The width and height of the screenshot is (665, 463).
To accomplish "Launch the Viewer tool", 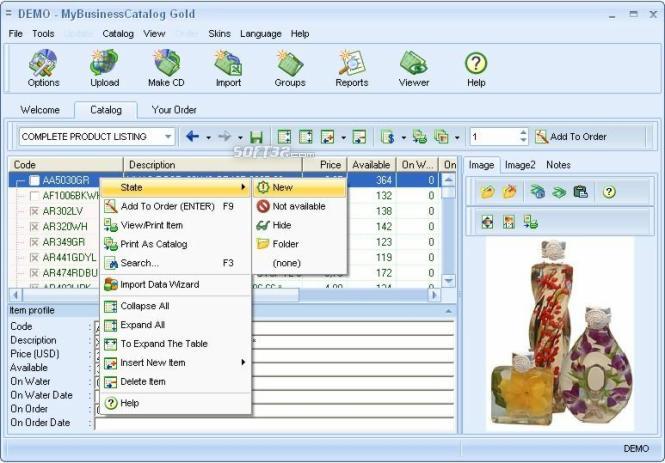I will tap(414, 68).
